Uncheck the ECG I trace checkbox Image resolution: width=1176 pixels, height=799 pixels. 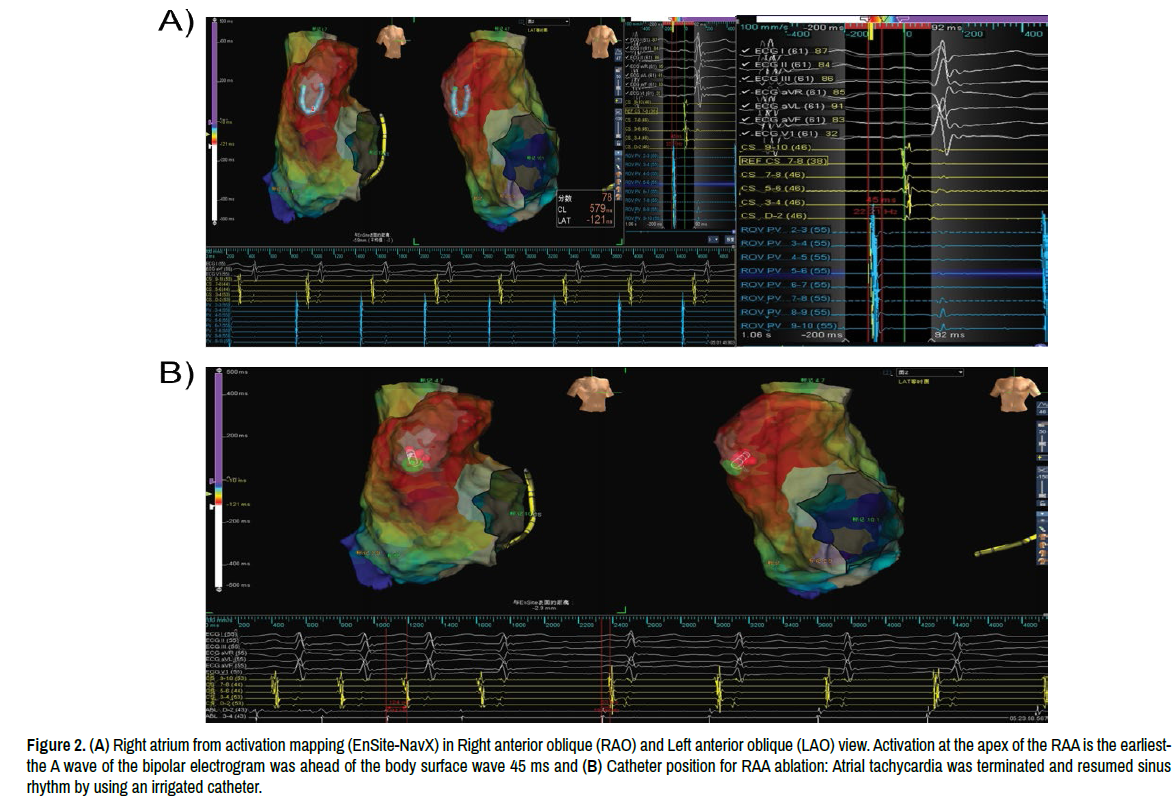(746, 51)
